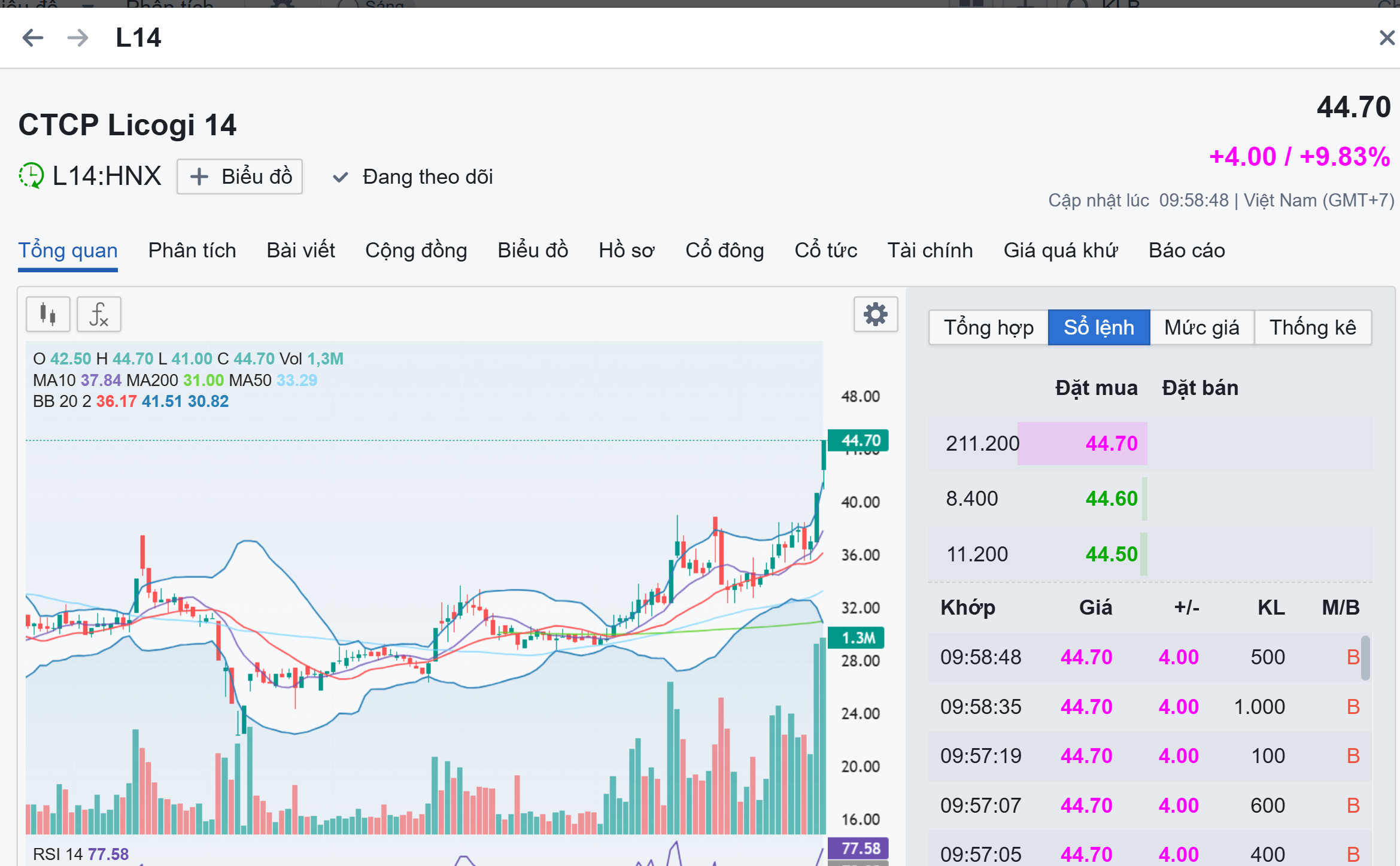
Task: Click the bid price 44.60
Action: [x=1112, y=499]
